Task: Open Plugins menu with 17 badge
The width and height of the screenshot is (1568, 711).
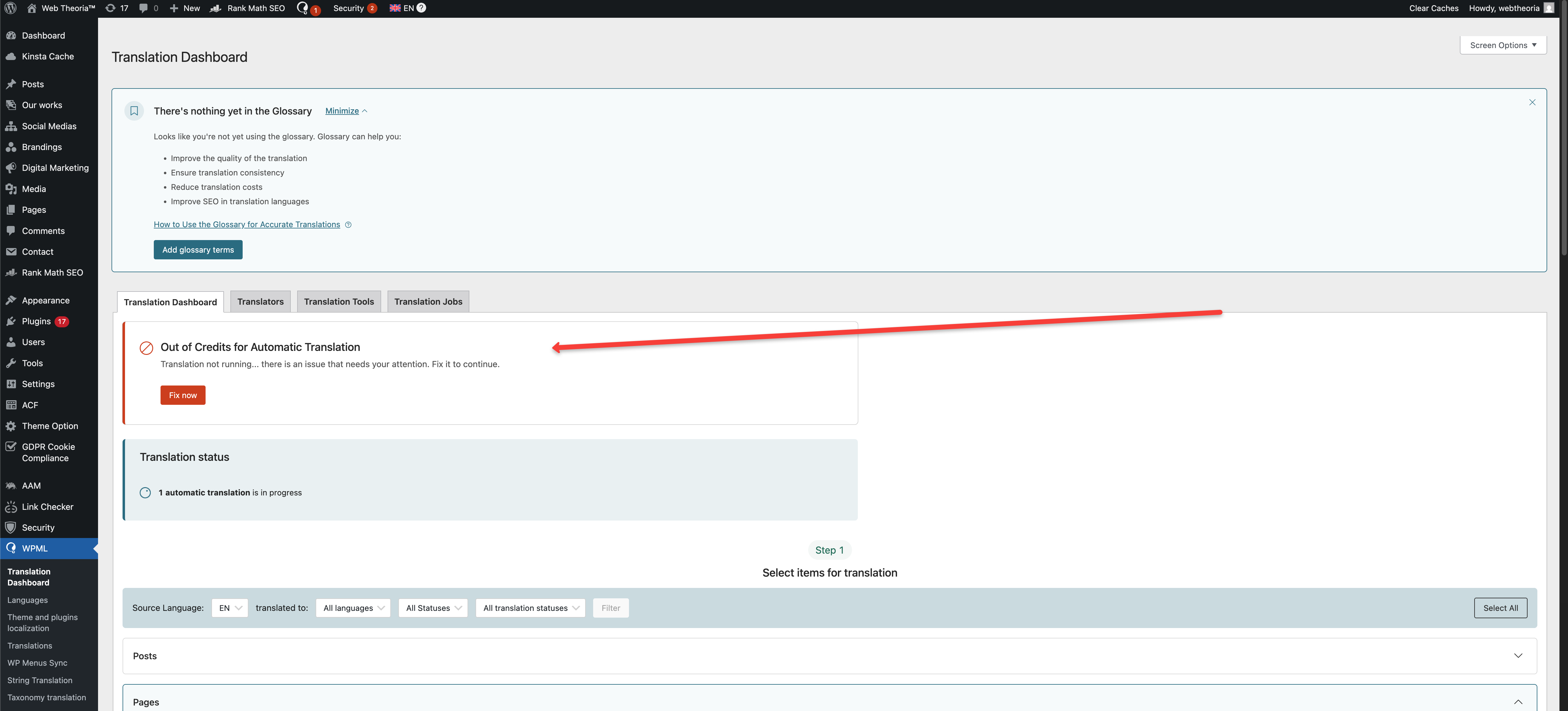Action: pyautogui.click(x=36, y=321)
